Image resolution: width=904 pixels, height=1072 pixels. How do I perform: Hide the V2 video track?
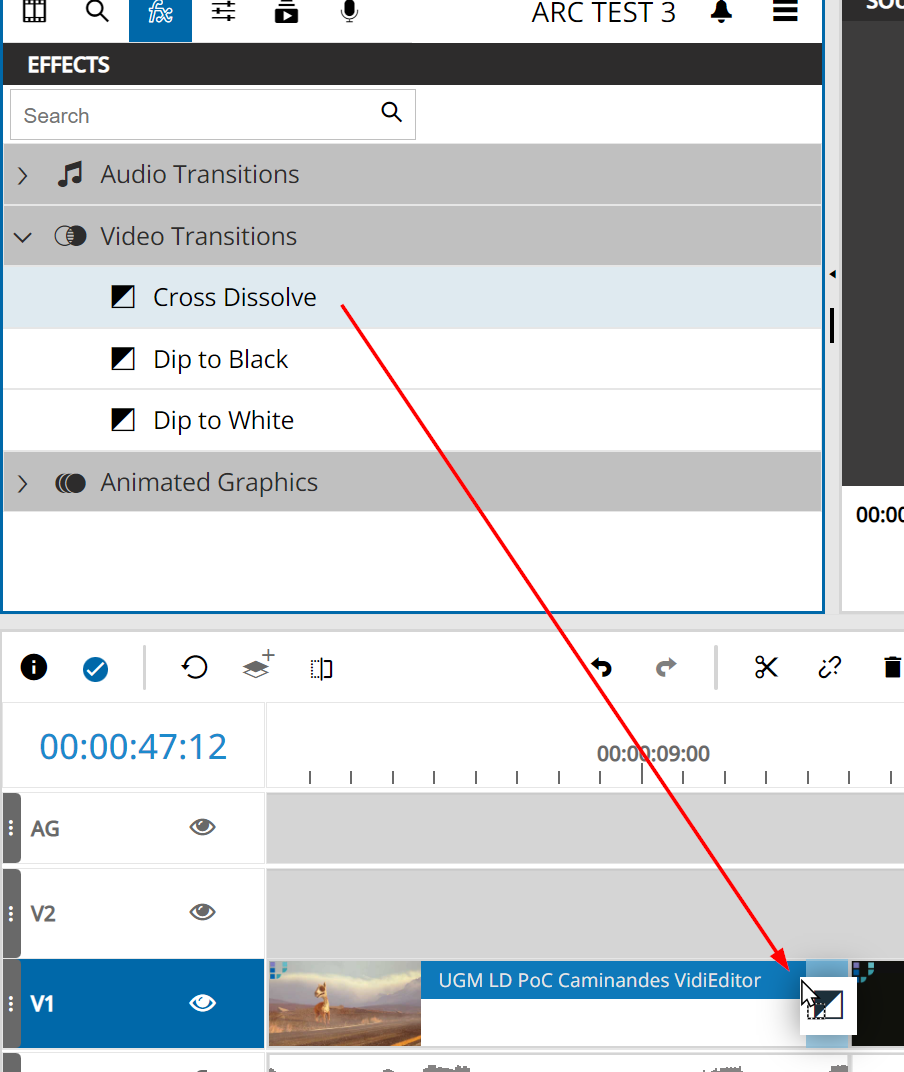pyautogui.click(x=202, y=912)
